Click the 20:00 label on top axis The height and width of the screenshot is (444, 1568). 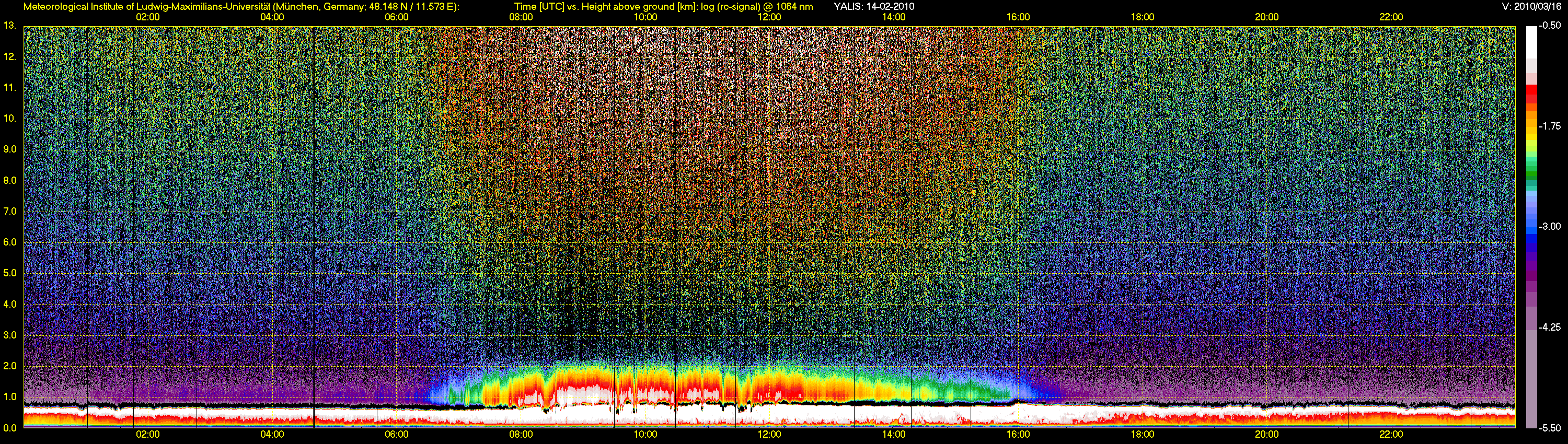coord(1267,17)
